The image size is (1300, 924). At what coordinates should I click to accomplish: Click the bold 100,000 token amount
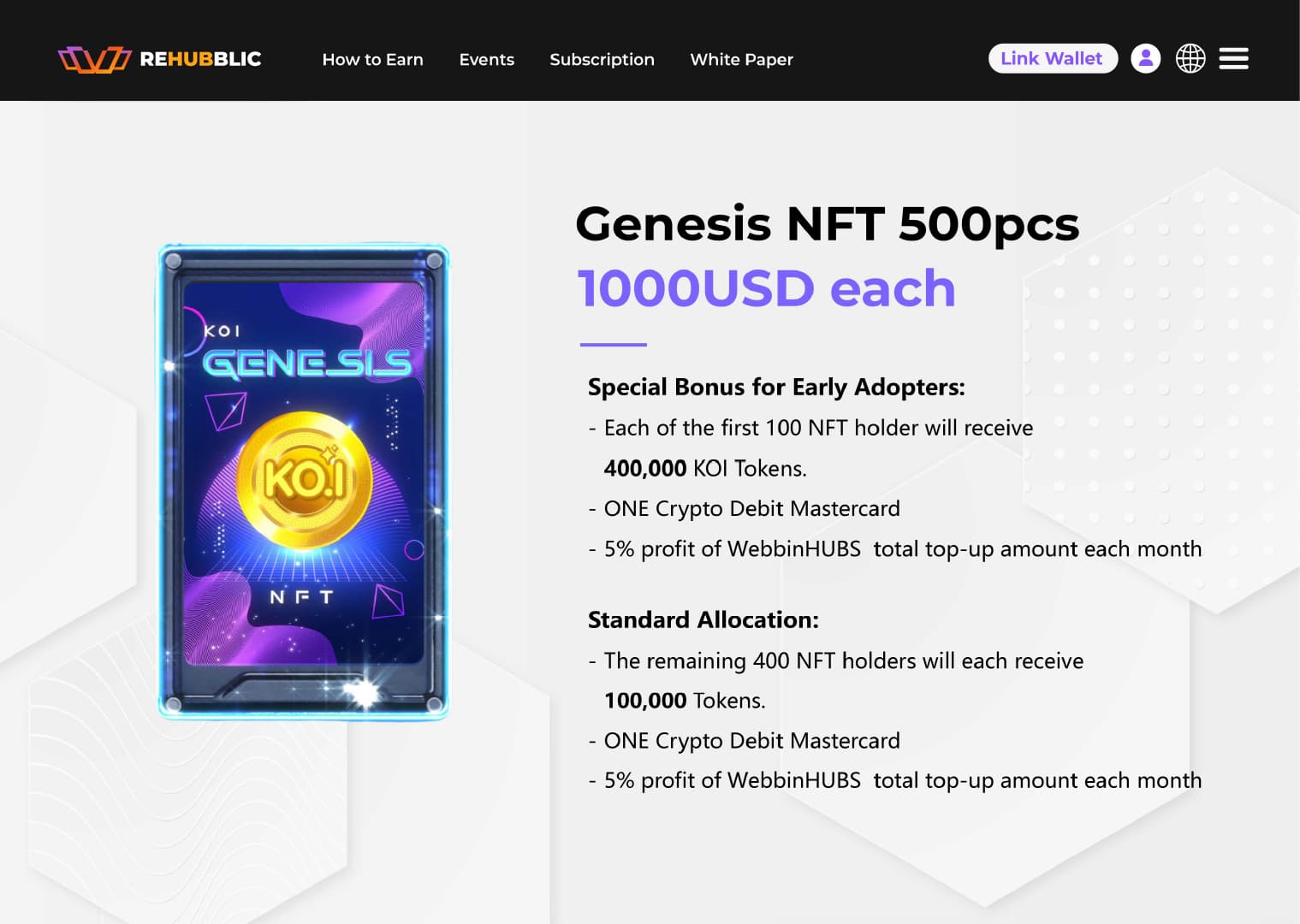(645, 701)
